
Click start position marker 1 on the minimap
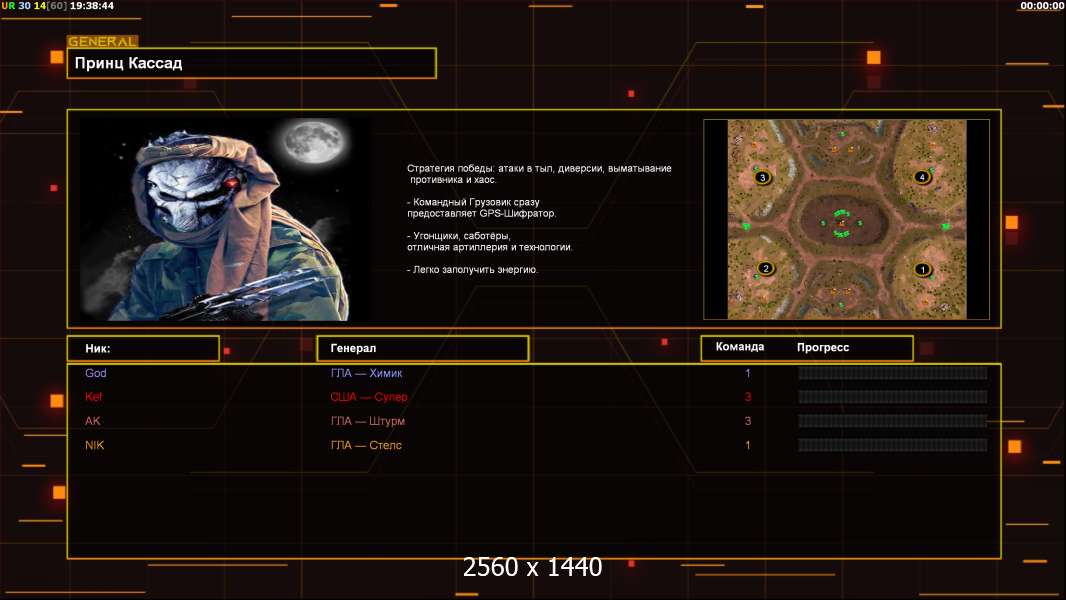[923, 269]
